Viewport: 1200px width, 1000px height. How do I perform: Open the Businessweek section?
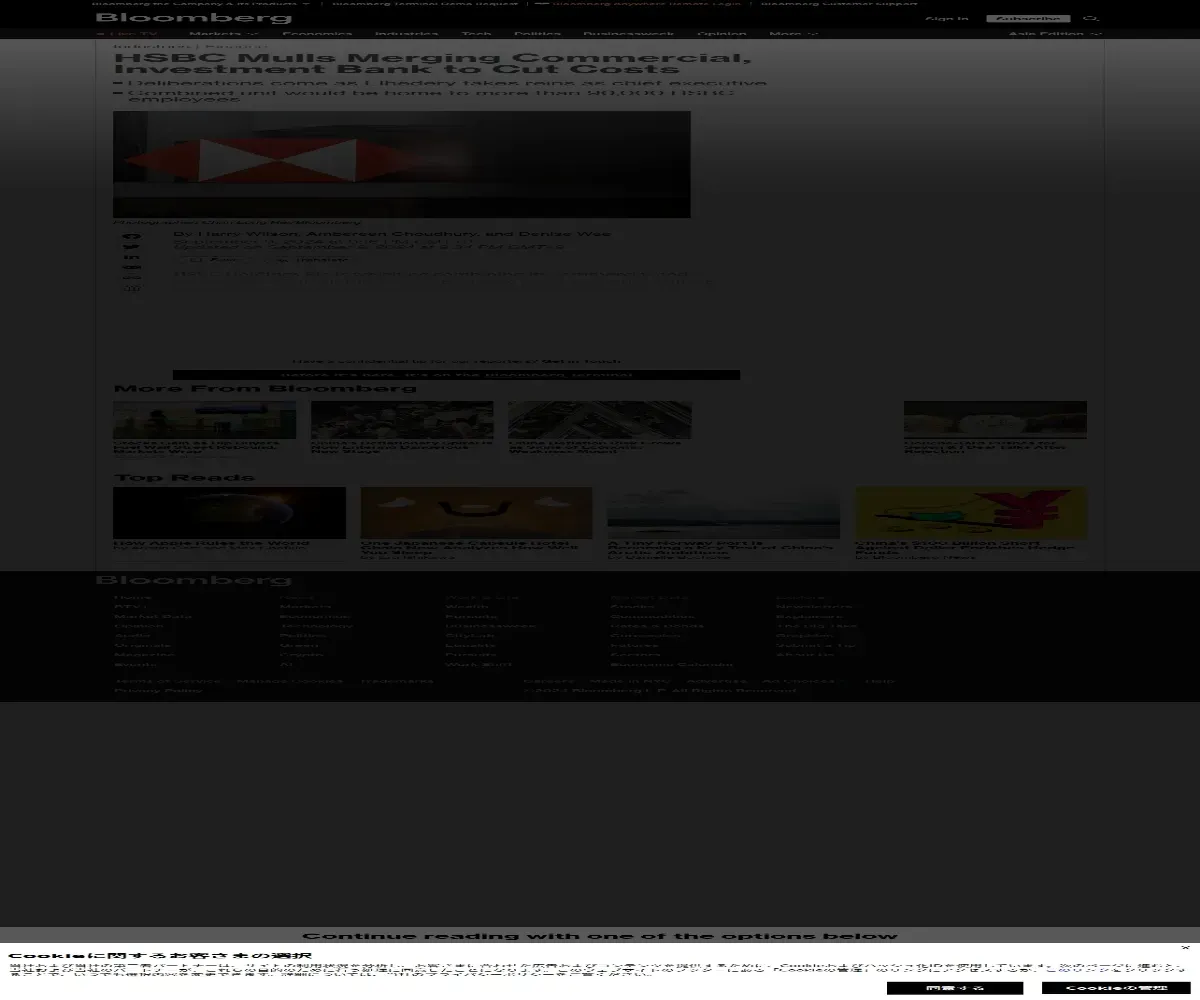629,34
